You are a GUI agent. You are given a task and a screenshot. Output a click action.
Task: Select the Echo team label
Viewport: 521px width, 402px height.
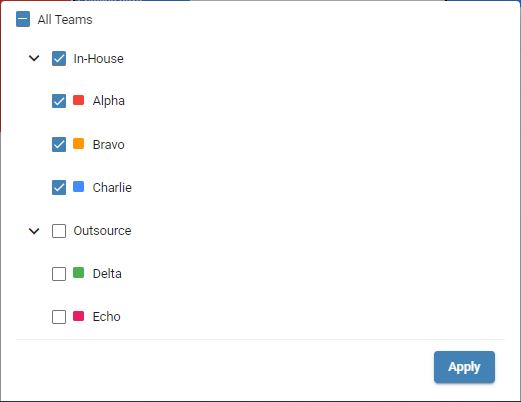(x=106, y=317)
